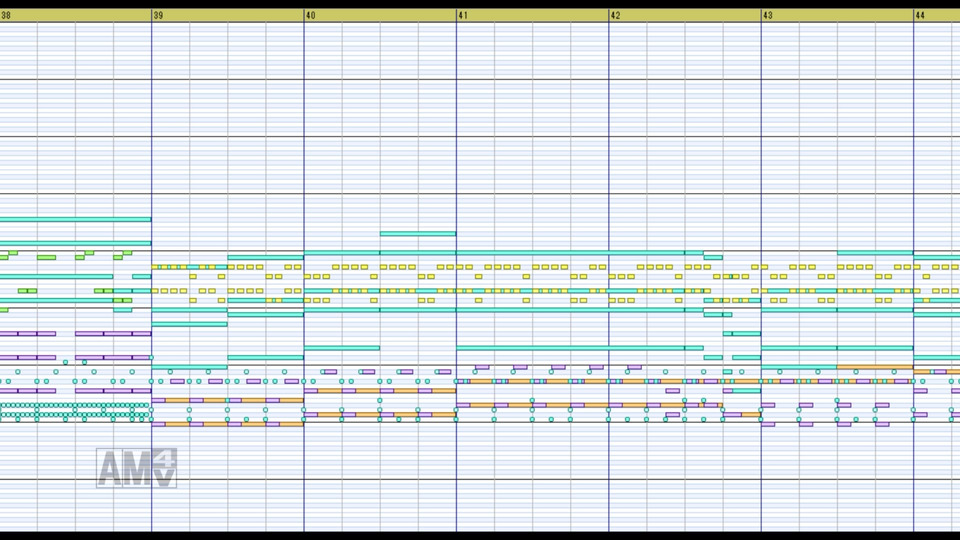This screenshot has width=960, height=540.
Task: Select the topmost long cyan note in measure 38
Action: pos(75,219)
